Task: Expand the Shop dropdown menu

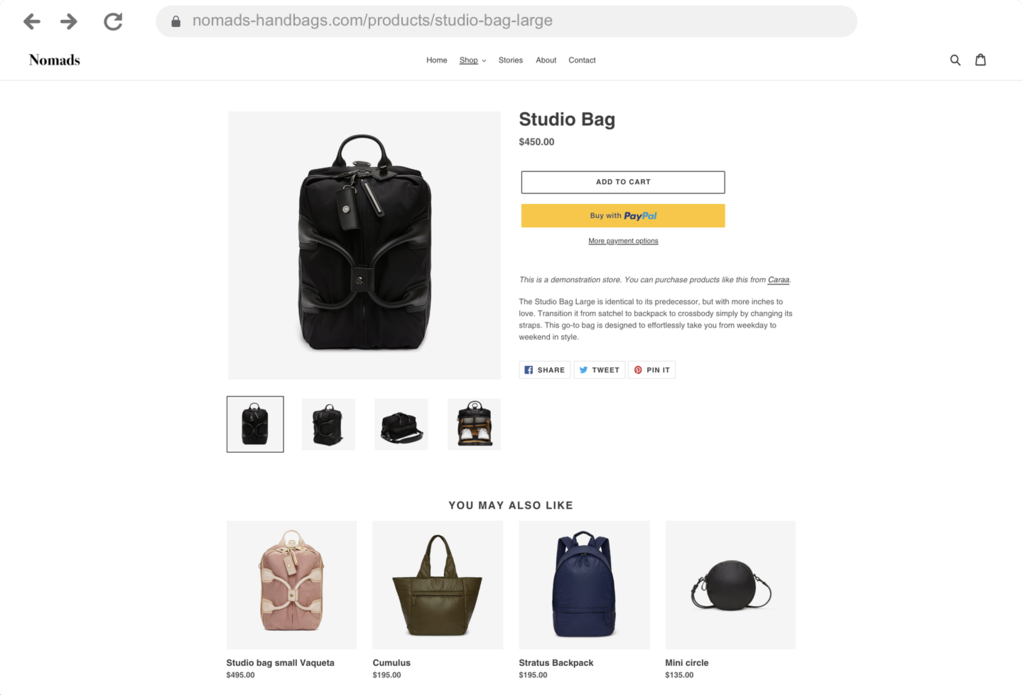Action: point(472,60)
